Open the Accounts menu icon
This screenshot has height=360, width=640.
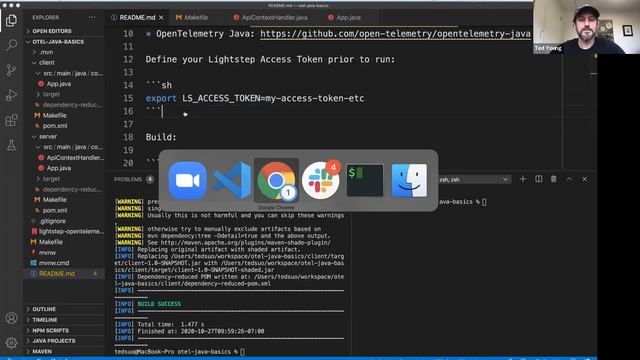tap(11, 318)
